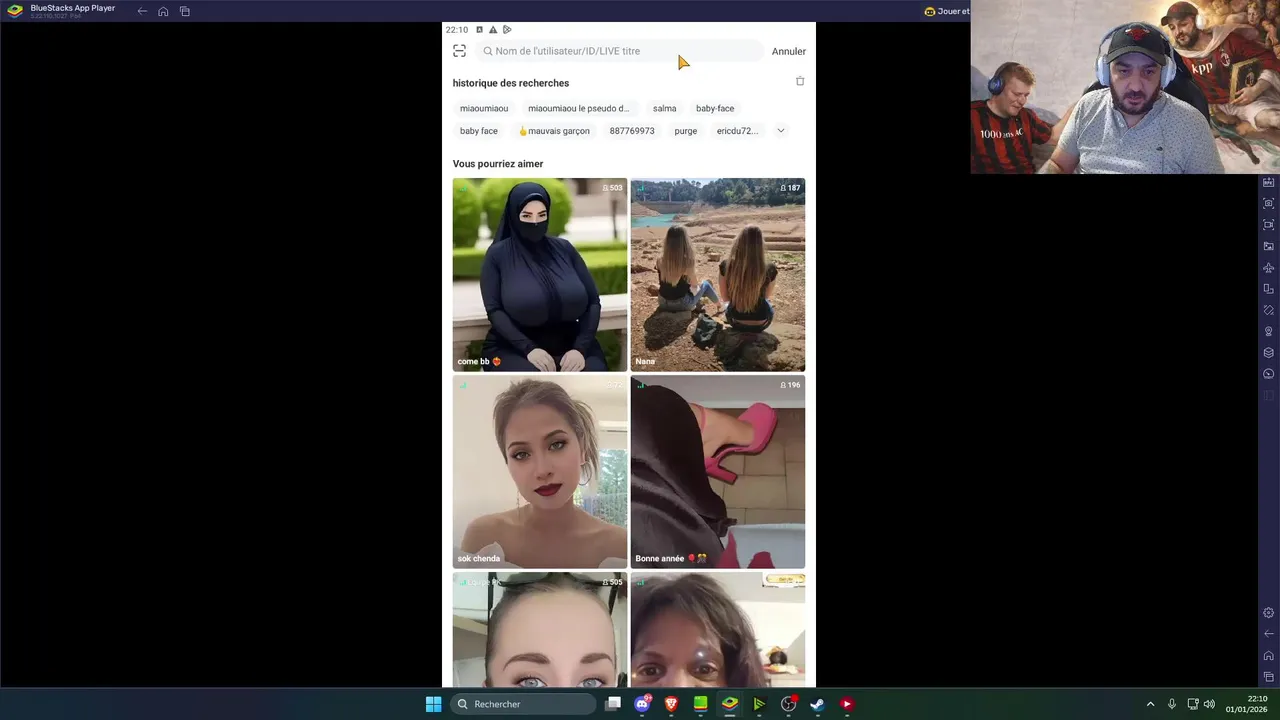Click the back arrow in BlueStacks sidebar
The width and height of the screenshot is (1280, 720).
pyautogui.click(x=1269, y=634)
